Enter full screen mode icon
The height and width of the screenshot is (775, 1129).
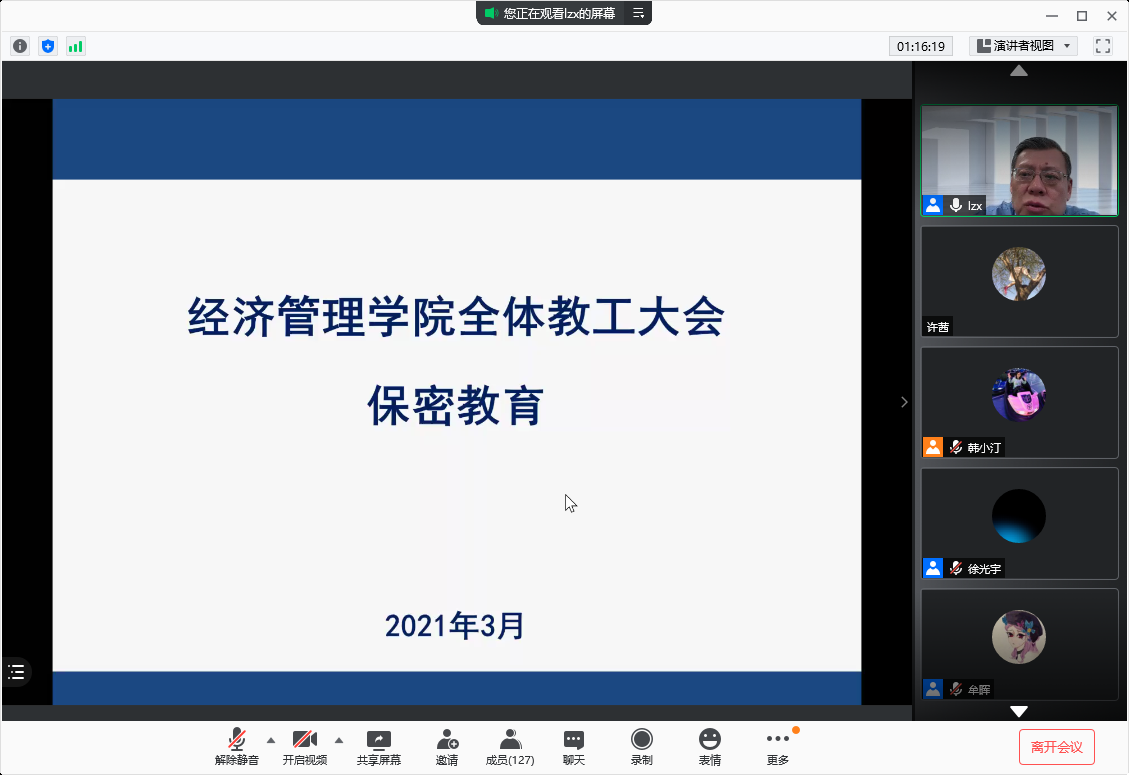tap(1103, 46)
